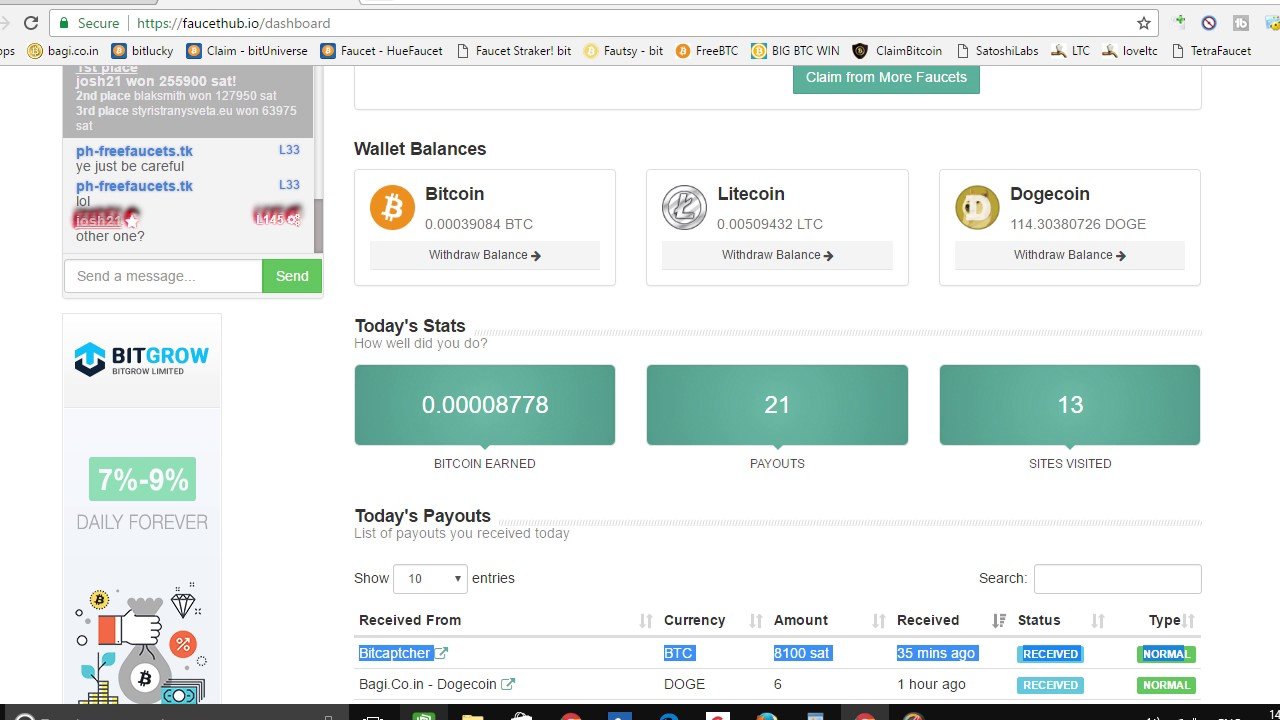This screenshot has height=720, width=1280.
Task: Focus the payouts Search box
Action: coord(1118,579)
